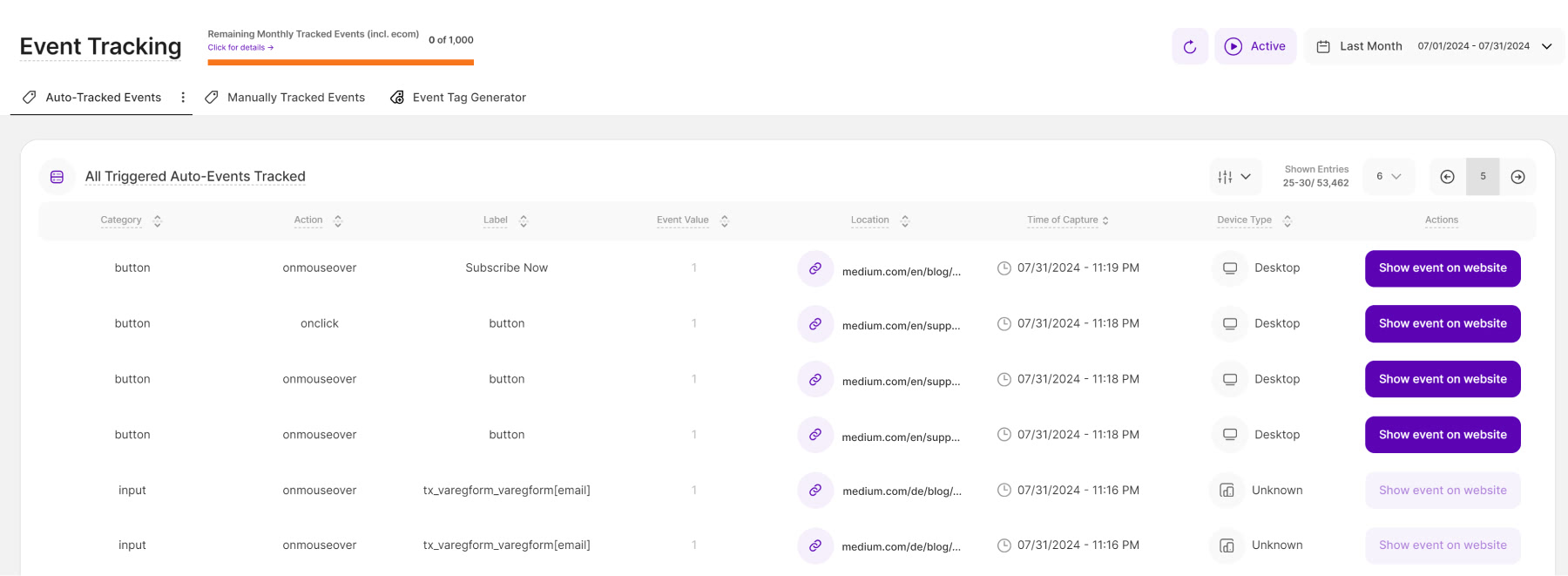This screenshot has width=1568, height=576.
Task: Expand the Last Month date range dropdown
Action: click(x=1546, y=46)
